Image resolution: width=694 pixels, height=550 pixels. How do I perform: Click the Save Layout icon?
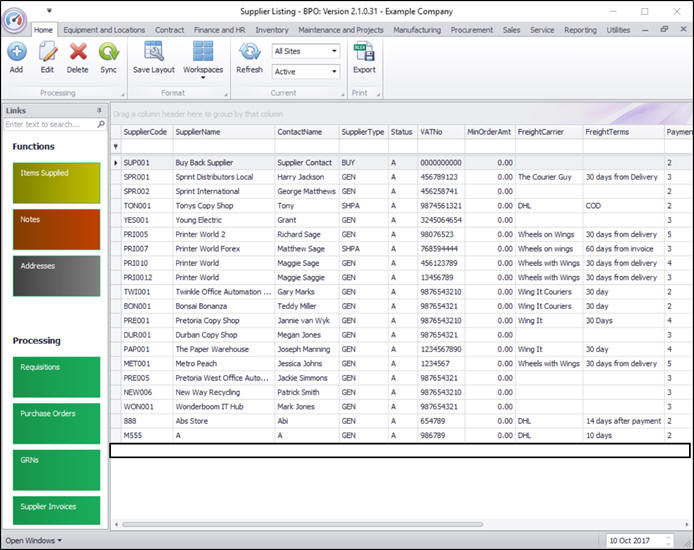[153, 52]
